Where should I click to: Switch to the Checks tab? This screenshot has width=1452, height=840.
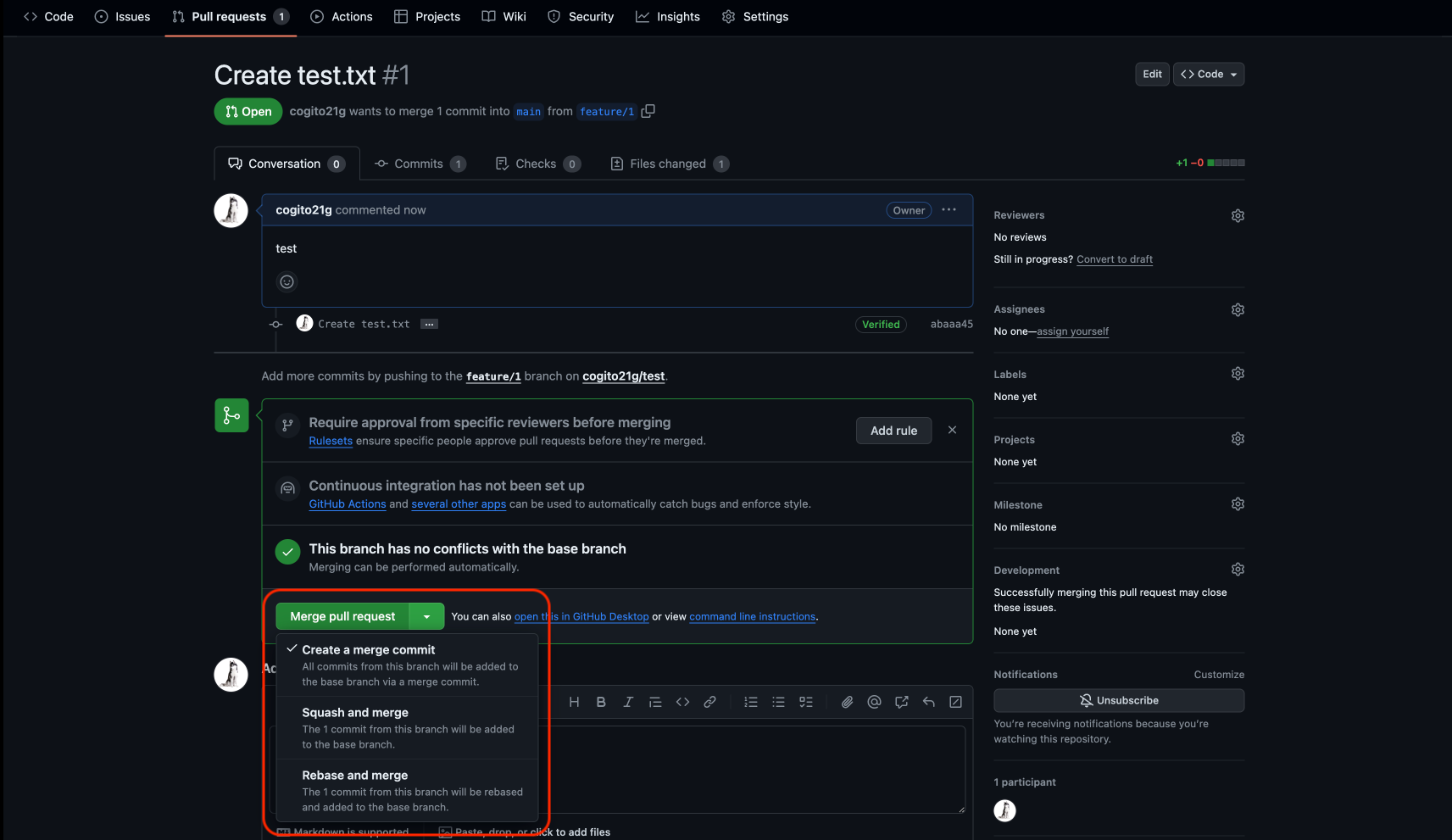(x=538, y=164)
